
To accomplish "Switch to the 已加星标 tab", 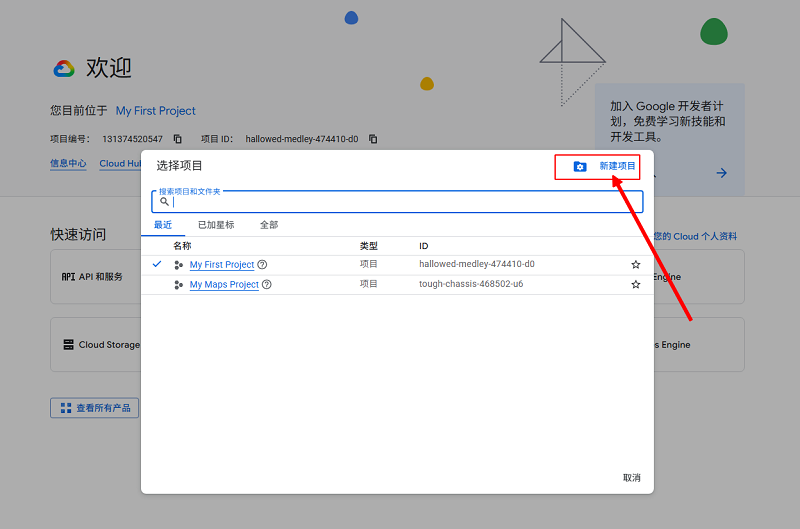I will tap(216, 225).
